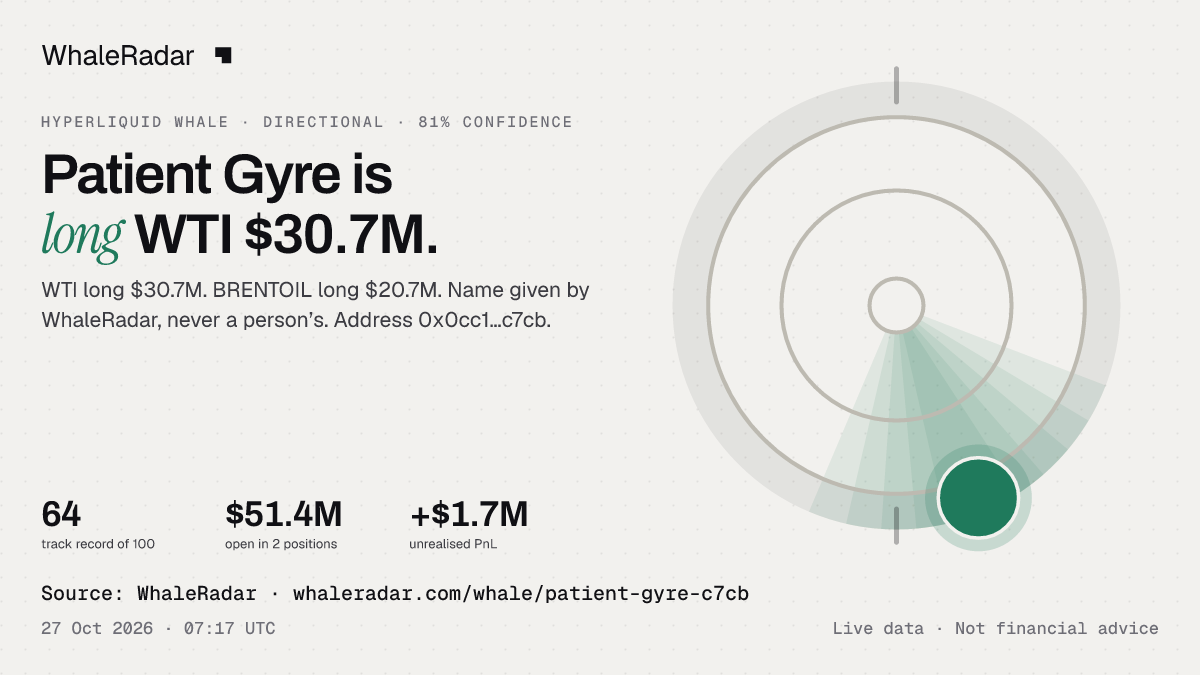This screenshot has width=1200, height=675.
Task: Click the Patient Gyre headline
Action: tap(217, 175)
